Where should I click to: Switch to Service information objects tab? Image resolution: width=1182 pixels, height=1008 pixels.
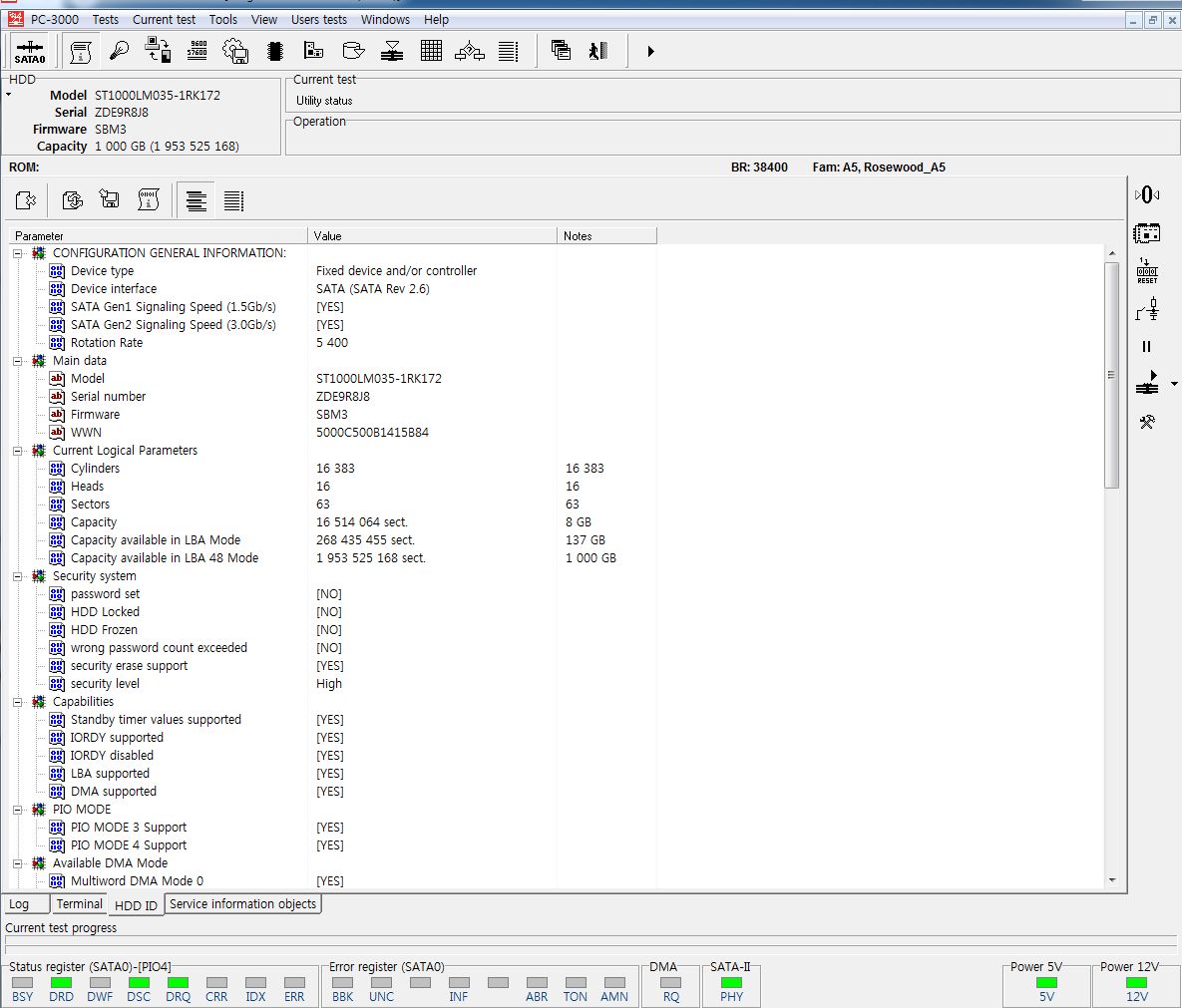tap(242, 904)
